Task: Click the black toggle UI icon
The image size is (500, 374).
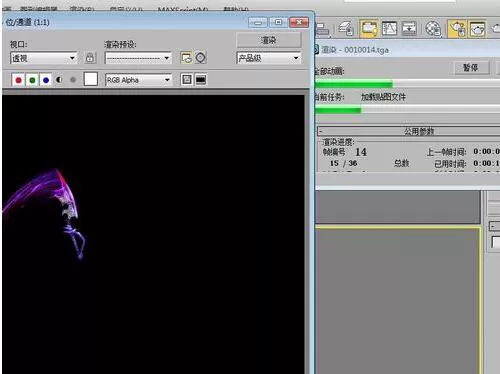Action: [201, 80]
